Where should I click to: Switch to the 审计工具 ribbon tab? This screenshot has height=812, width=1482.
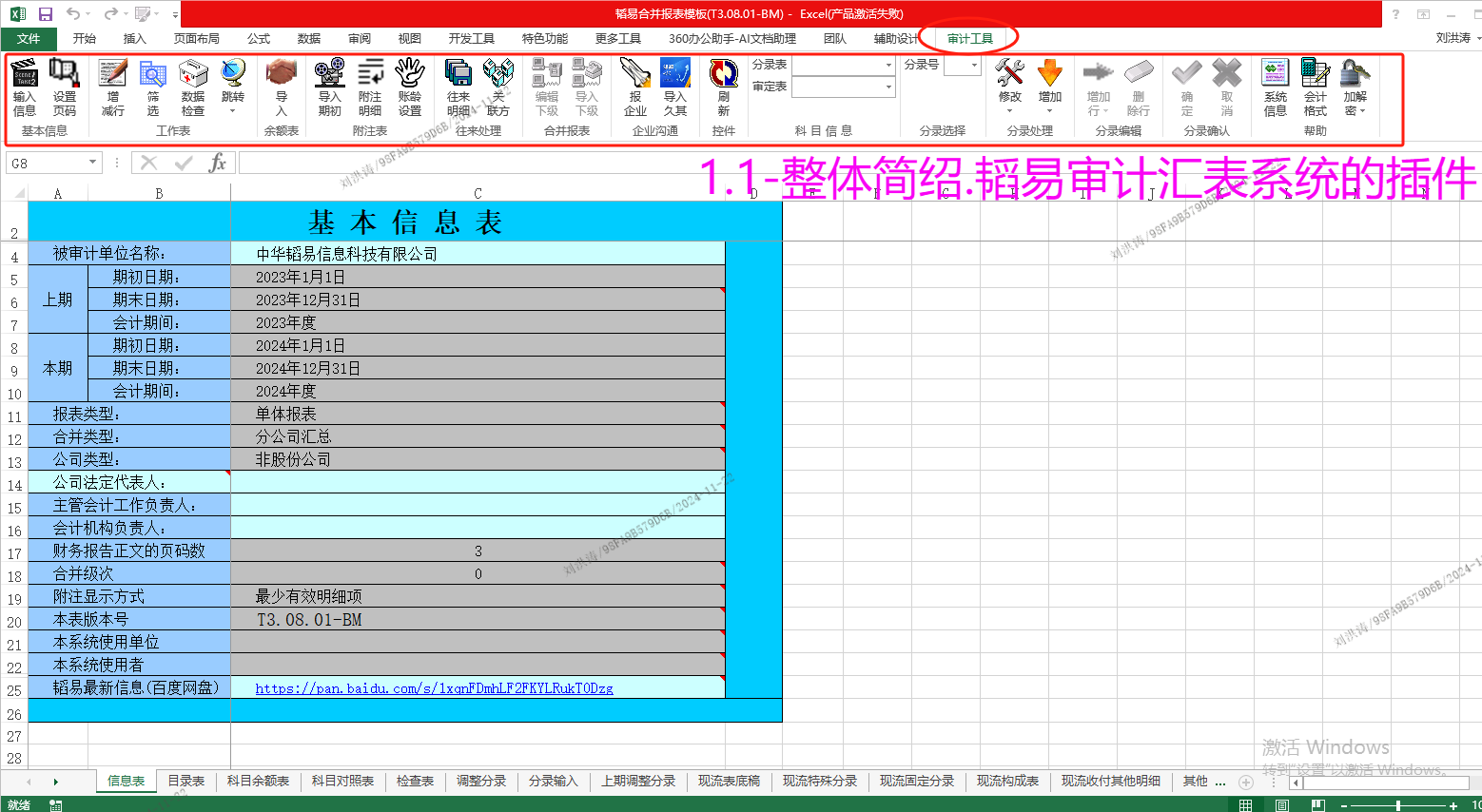(x=969, y=39)
